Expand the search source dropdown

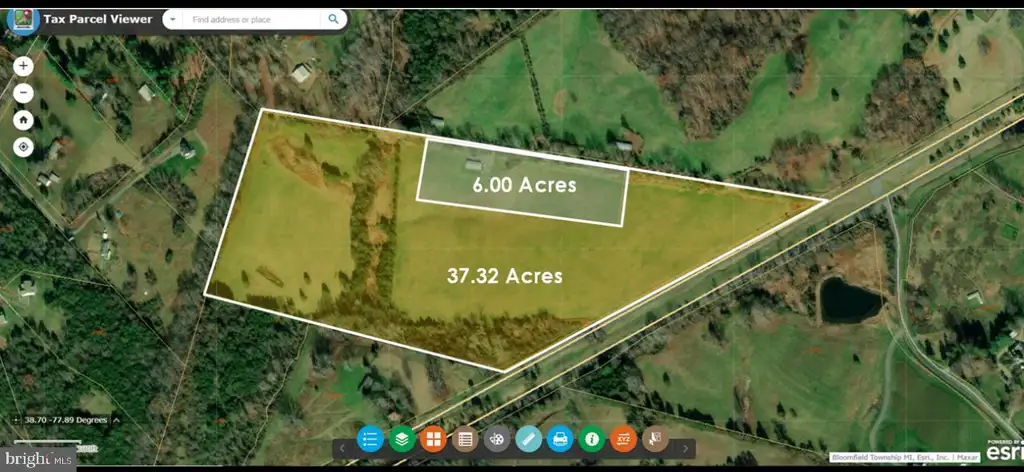coord(172,20)
